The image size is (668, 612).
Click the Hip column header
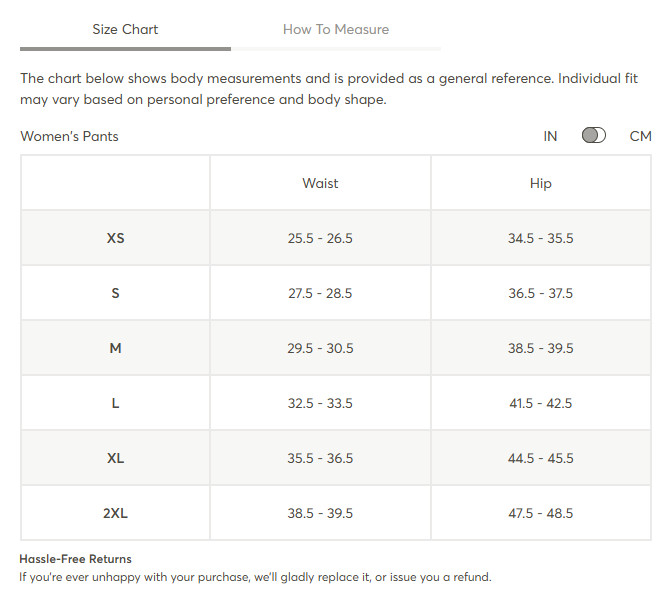[541, 184]
